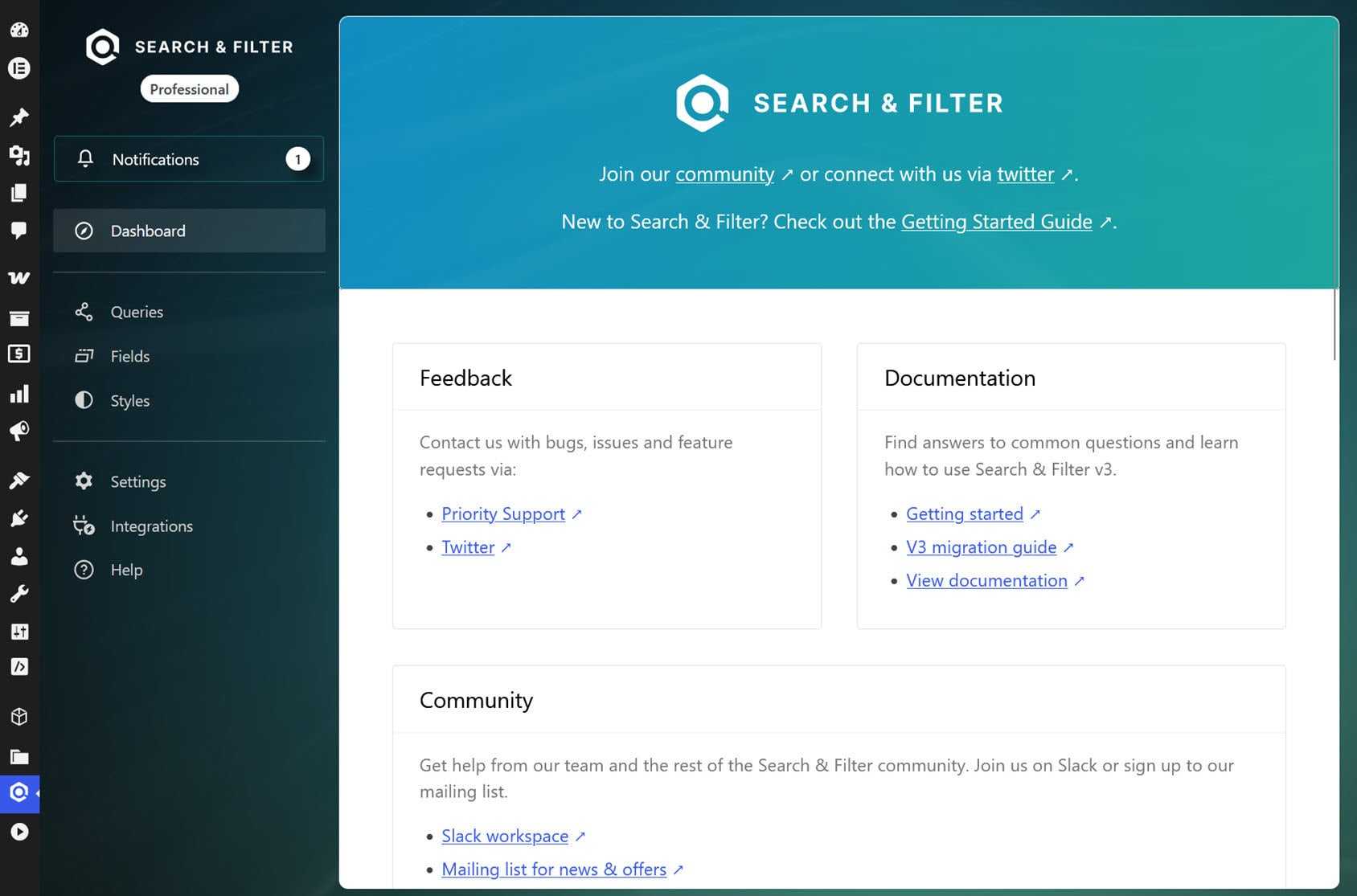
Task: Open the Payments dollar sign icon
Action: tap(19, 354)
